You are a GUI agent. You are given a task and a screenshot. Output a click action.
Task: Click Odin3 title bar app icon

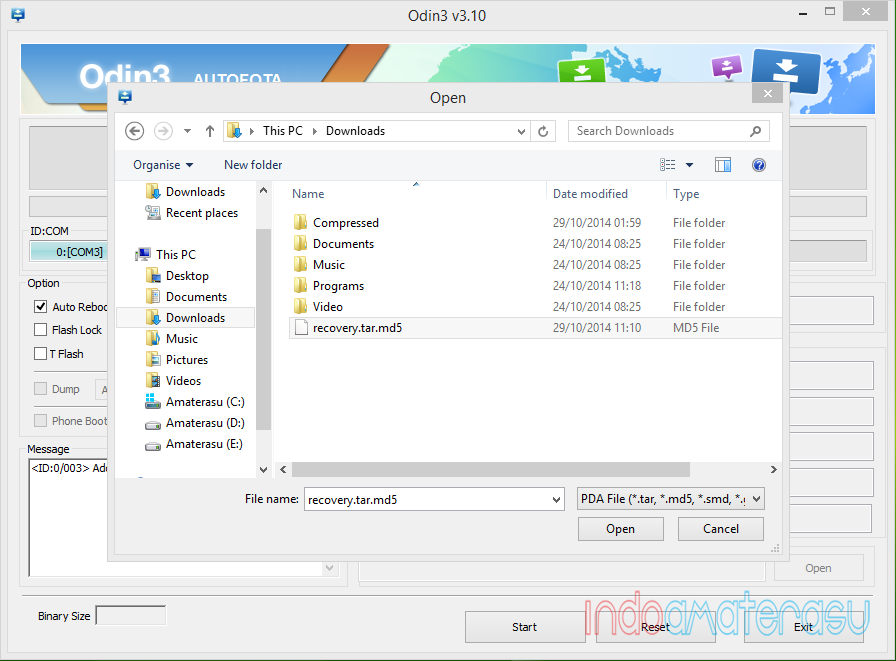point(18,15)
